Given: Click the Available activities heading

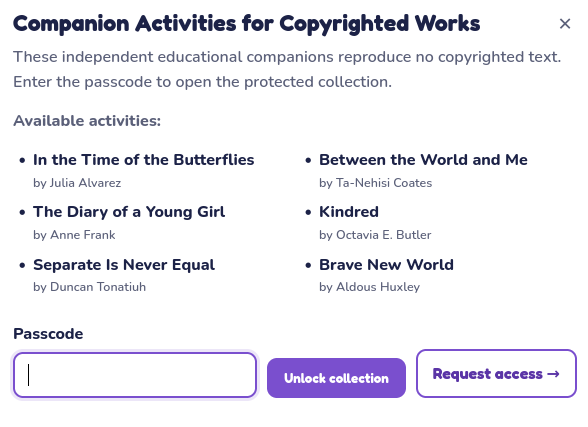Looking at the screenshot, I should tap(87, 121).
